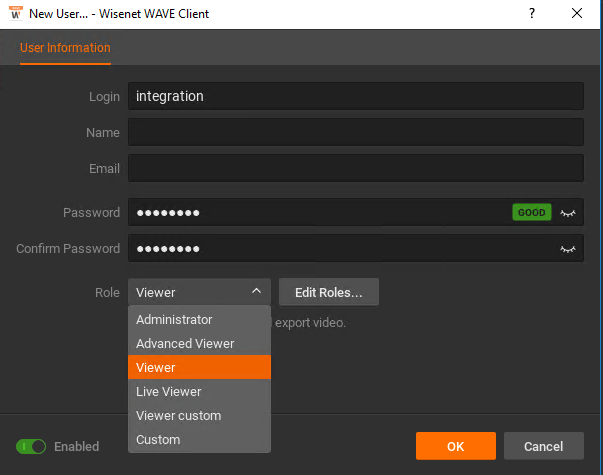This screenshot has width=603, height=475.
Task: Click the Wisenet WAVE app icon in title bar
Action: 15,13
